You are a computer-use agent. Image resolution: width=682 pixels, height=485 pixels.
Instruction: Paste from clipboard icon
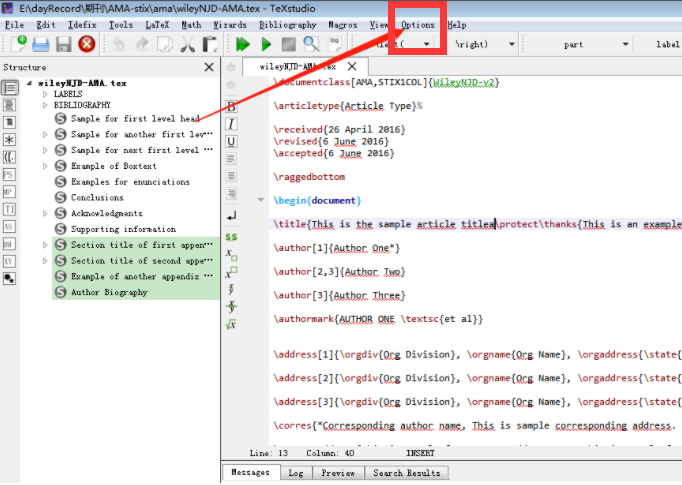[210, 44]
